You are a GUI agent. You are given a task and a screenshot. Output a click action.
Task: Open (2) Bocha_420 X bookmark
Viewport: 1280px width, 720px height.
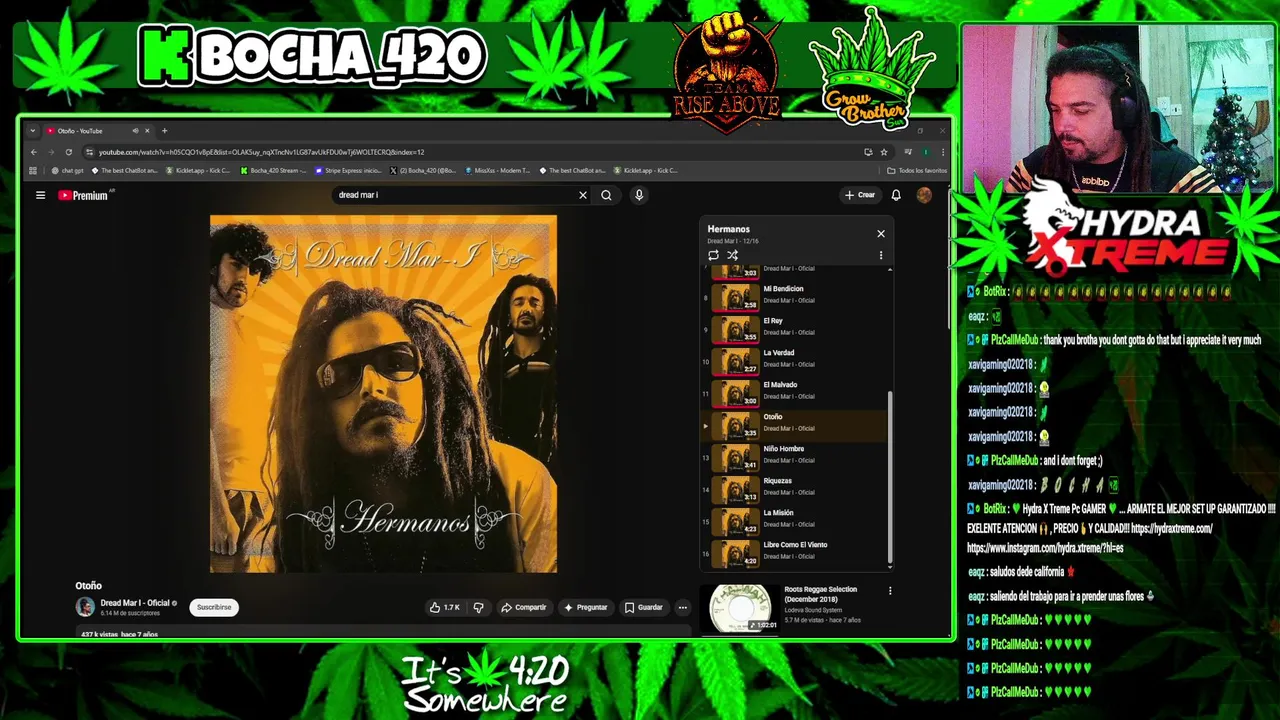pos(423,170)
